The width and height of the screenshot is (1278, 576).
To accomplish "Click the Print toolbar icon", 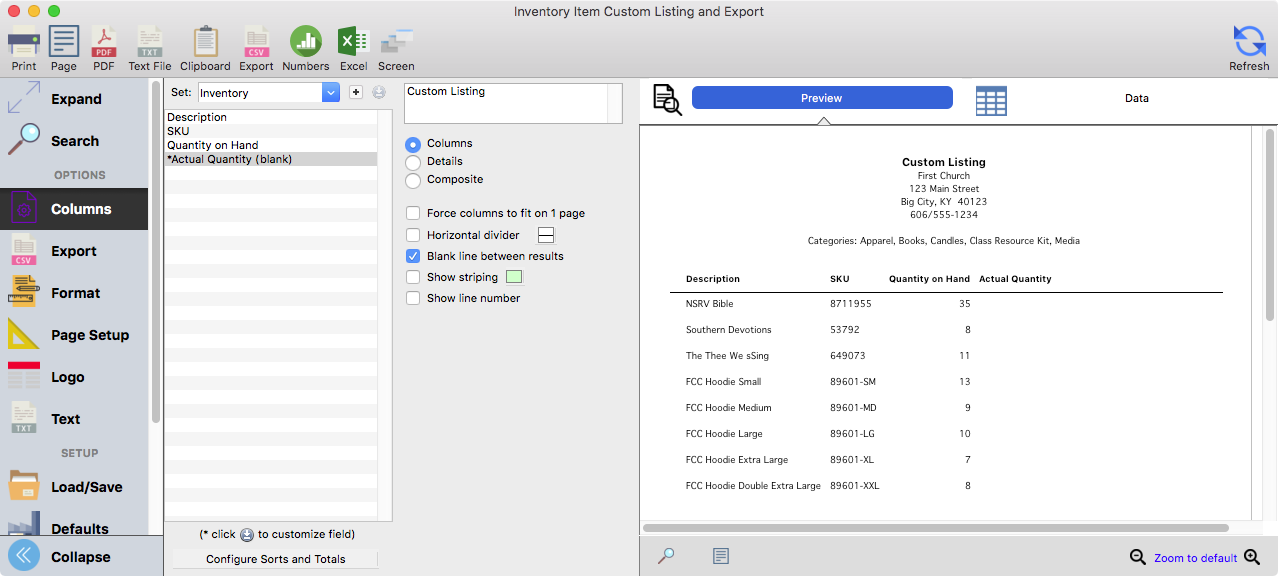I will pyautogui.click(x=24, y=43).
